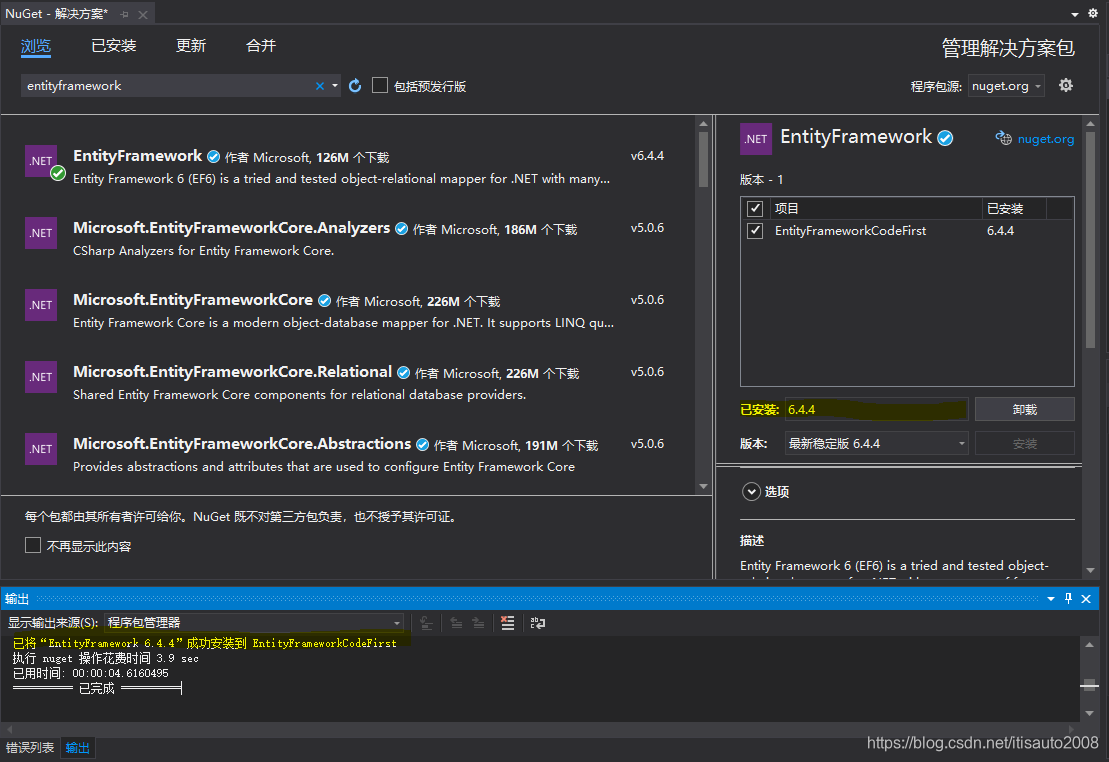Focus the package search input field
Screen dimensions: 1109x762
click(x=170, y=86)
